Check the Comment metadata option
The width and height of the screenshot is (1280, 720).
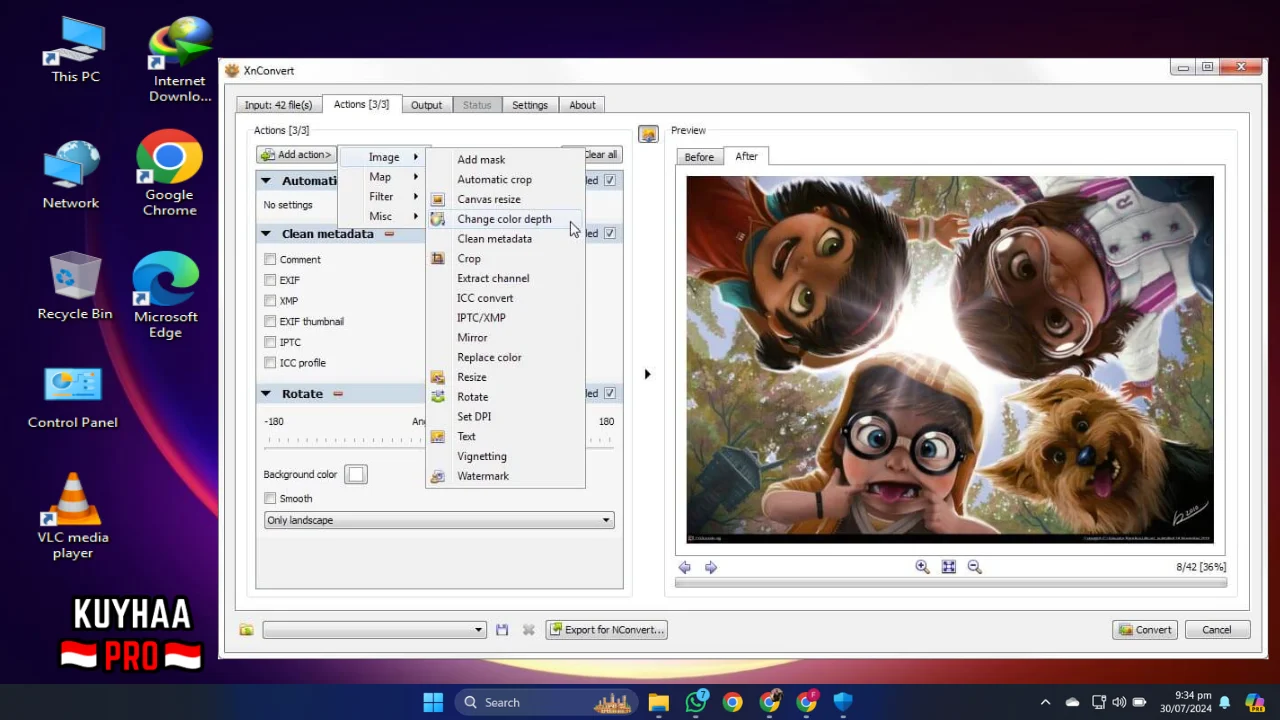coord(270,259)
